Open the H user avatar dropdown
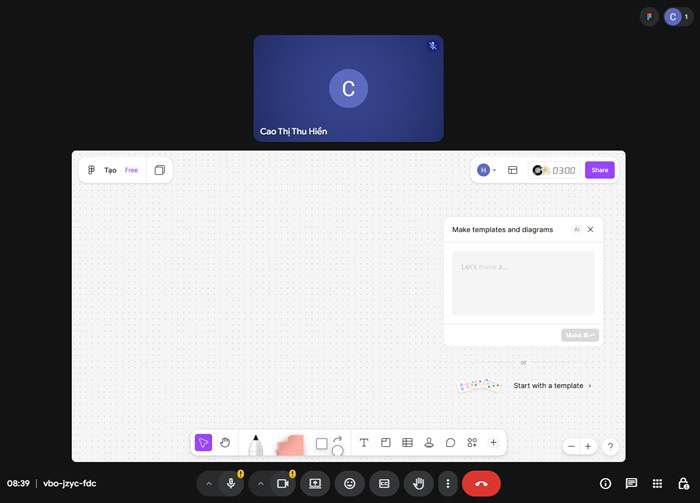Screen dimensions: 700x503 click(487, 170)
